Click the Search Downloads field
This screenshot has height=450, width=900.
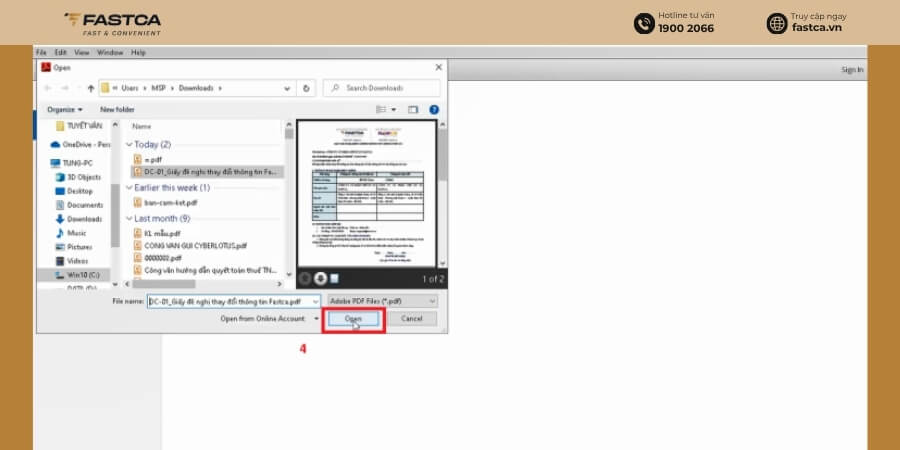[382, 88]
